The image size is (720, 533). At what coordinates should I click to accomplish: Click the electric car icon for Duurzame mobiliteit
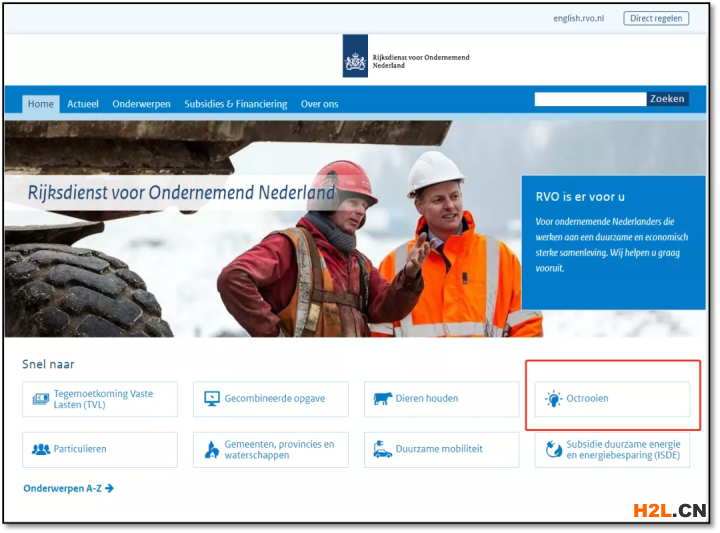[382, 449]
